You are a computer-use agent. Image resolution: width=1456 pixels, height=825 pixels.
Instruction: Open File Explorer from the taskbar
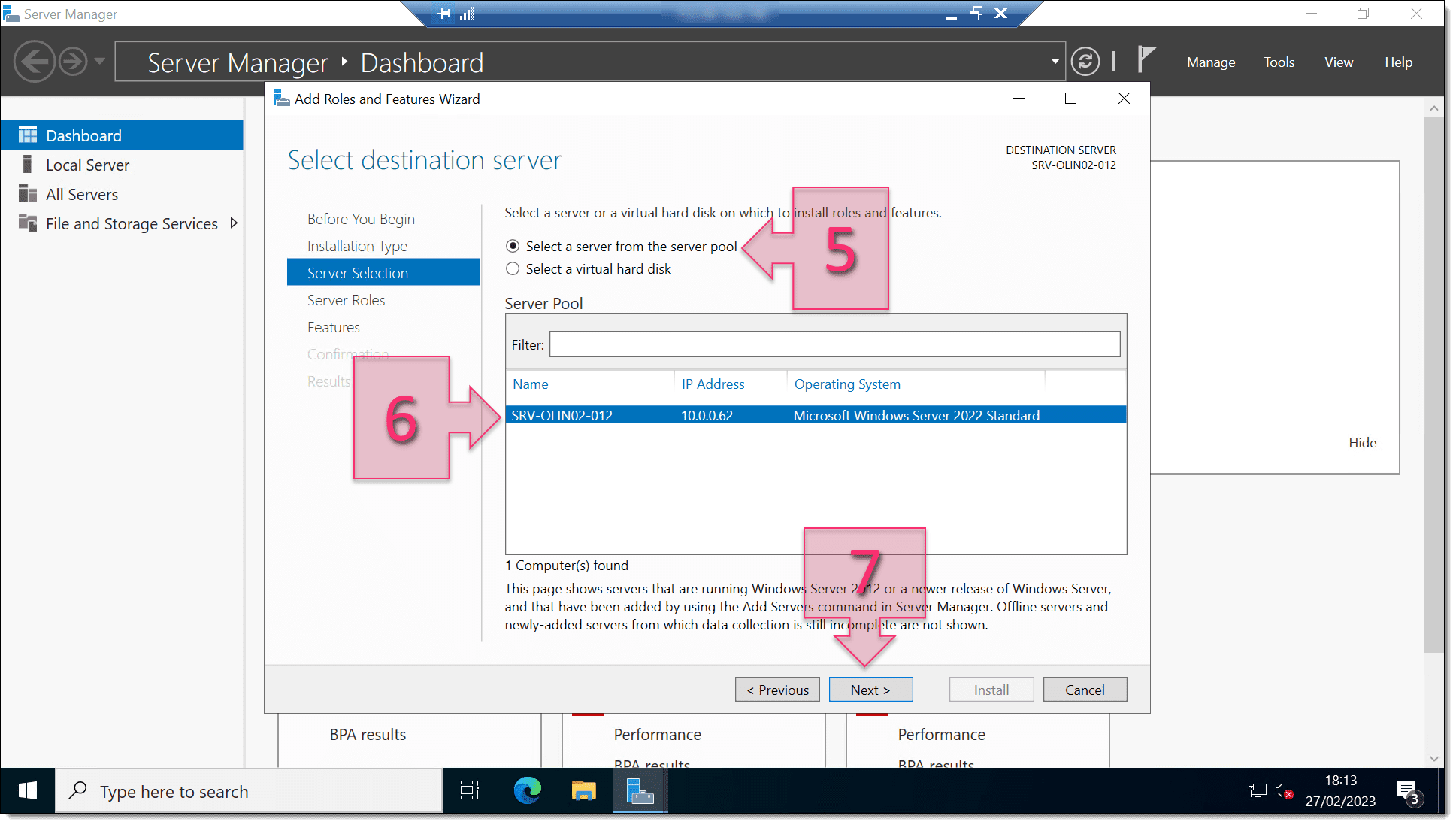584,791
